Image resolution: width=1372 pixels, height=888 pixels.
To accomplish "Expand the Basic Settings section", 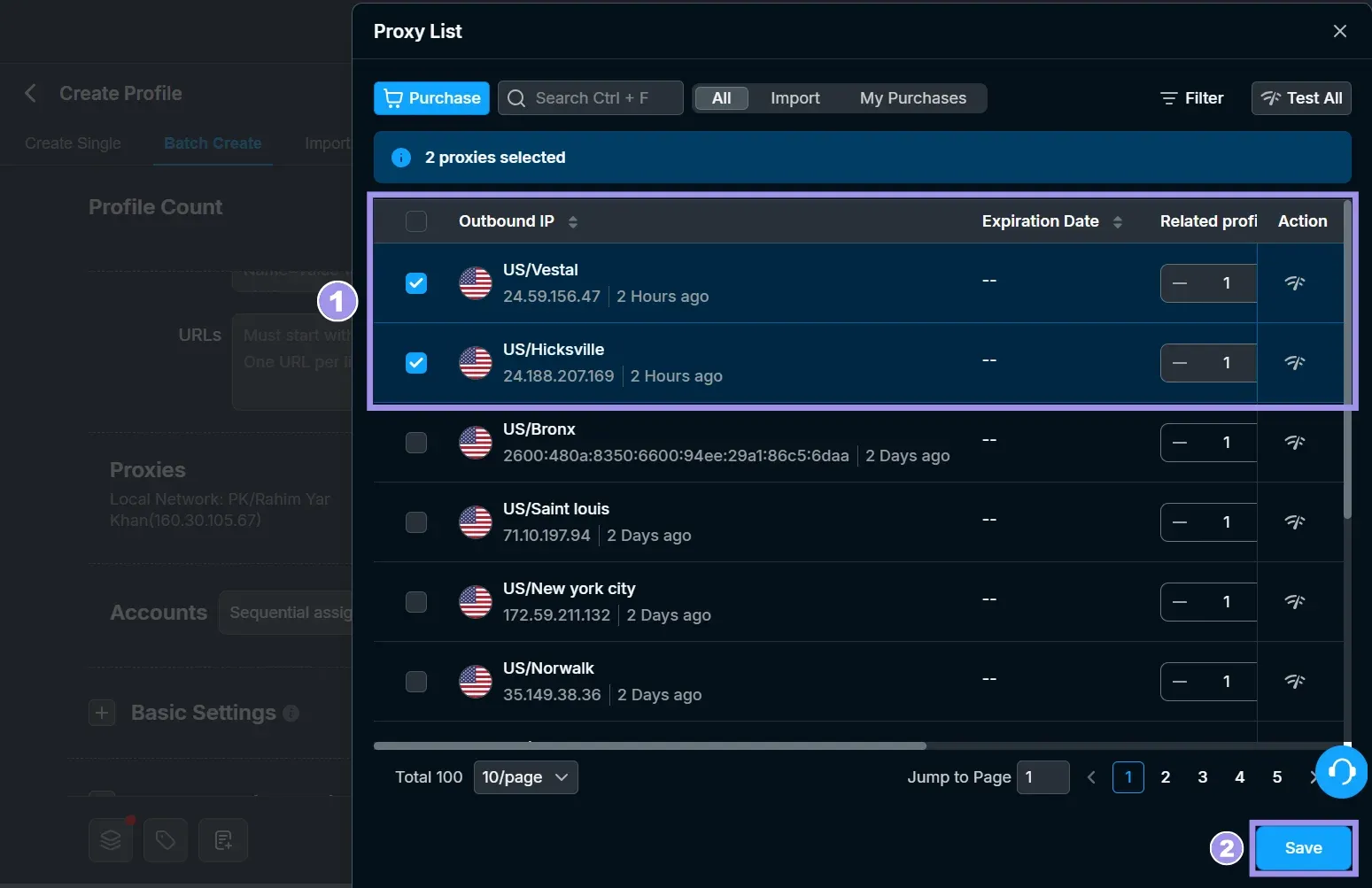I will click(102, 713).
